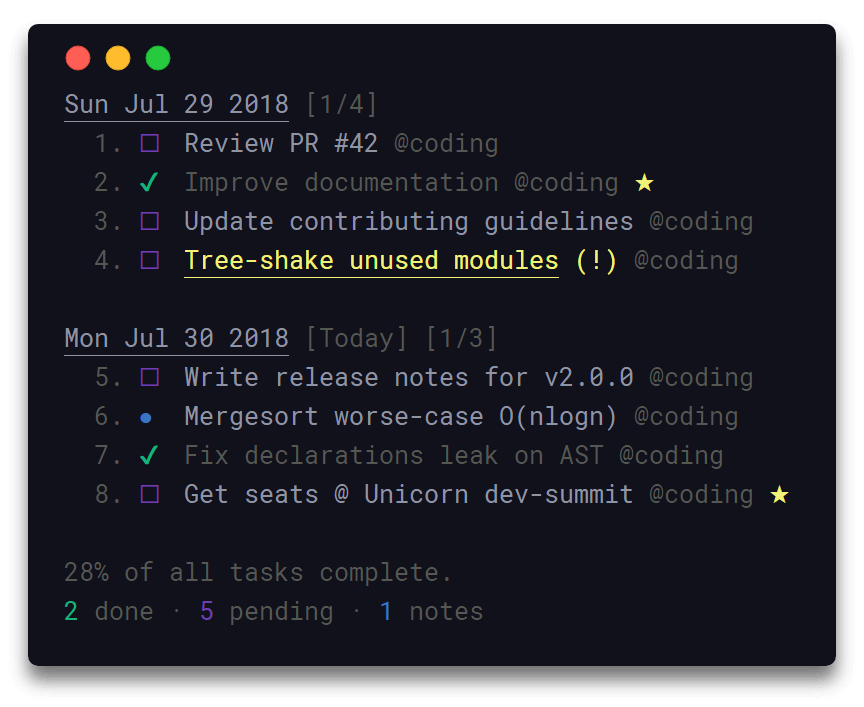This screenshot has width=864, height=707.
Task: Open the Tree-shake unused modules task
Action: coord(371,261)
